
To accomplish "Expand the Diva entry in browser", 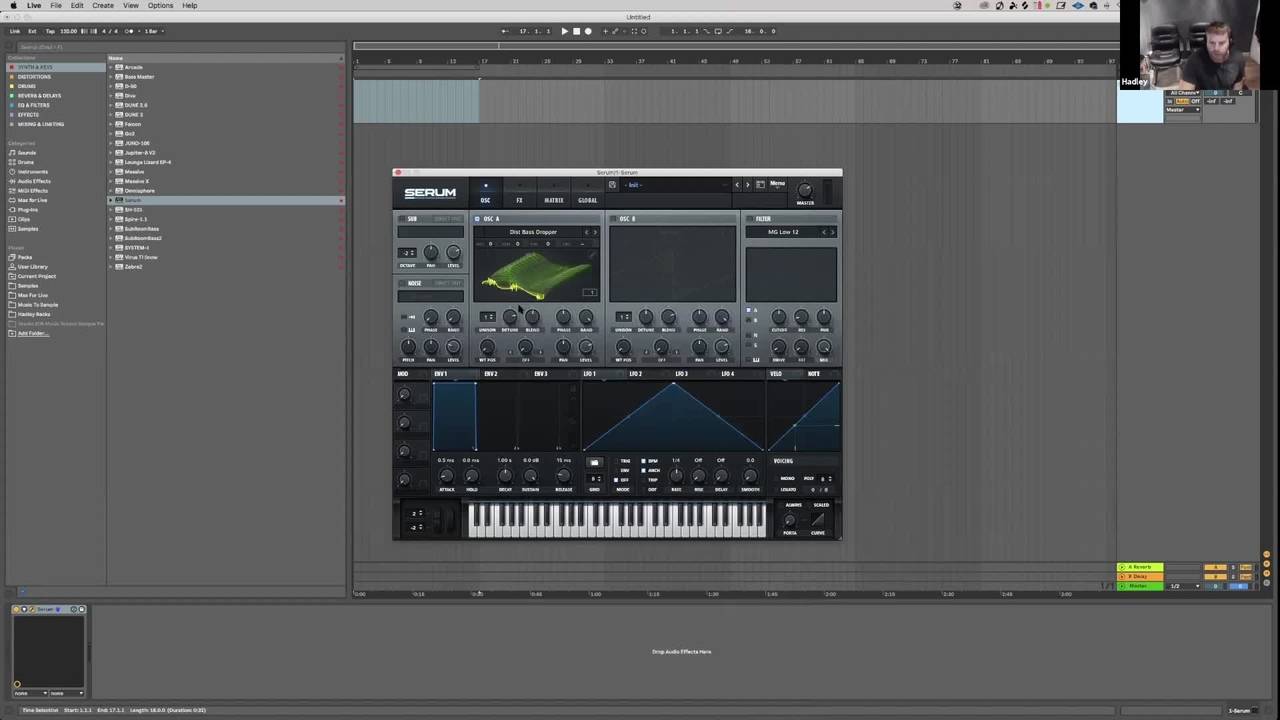I will click(x=111, y=96).
